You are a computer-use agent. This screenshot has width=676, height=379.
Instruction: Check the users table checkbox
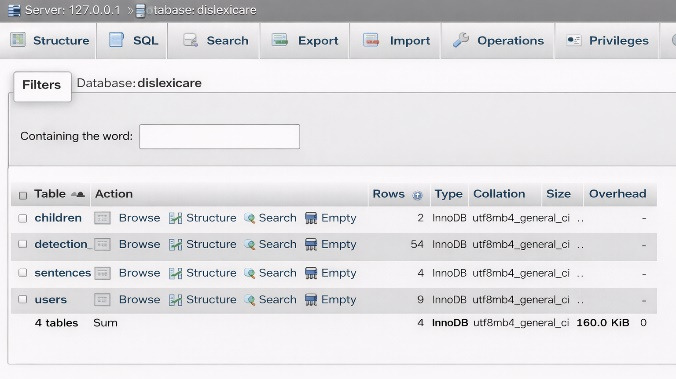[x=23, y=299]
